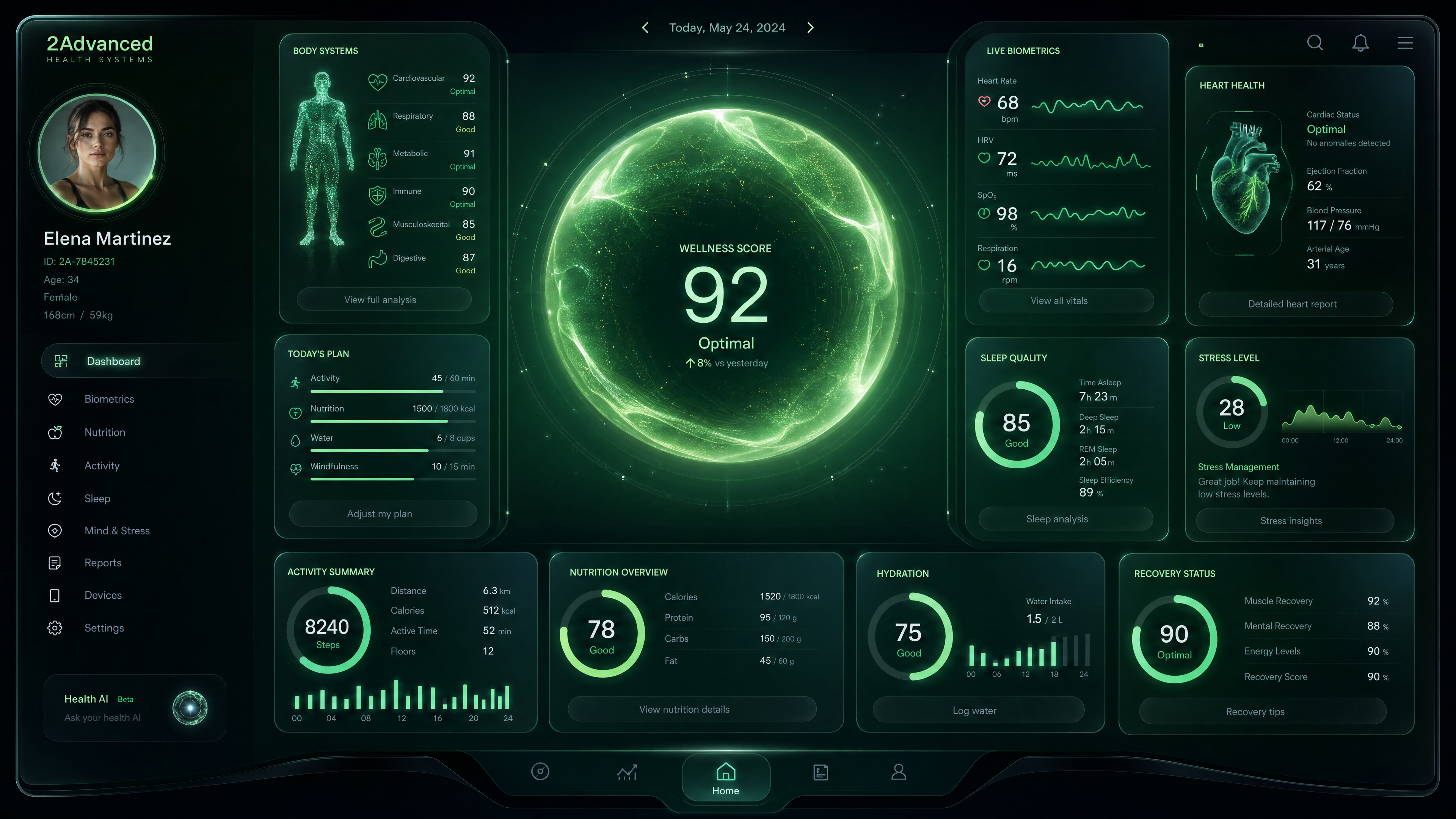Click the compass icon in bottom bar
This screenshot has height=819, width=1456.
tap(540, 772)
